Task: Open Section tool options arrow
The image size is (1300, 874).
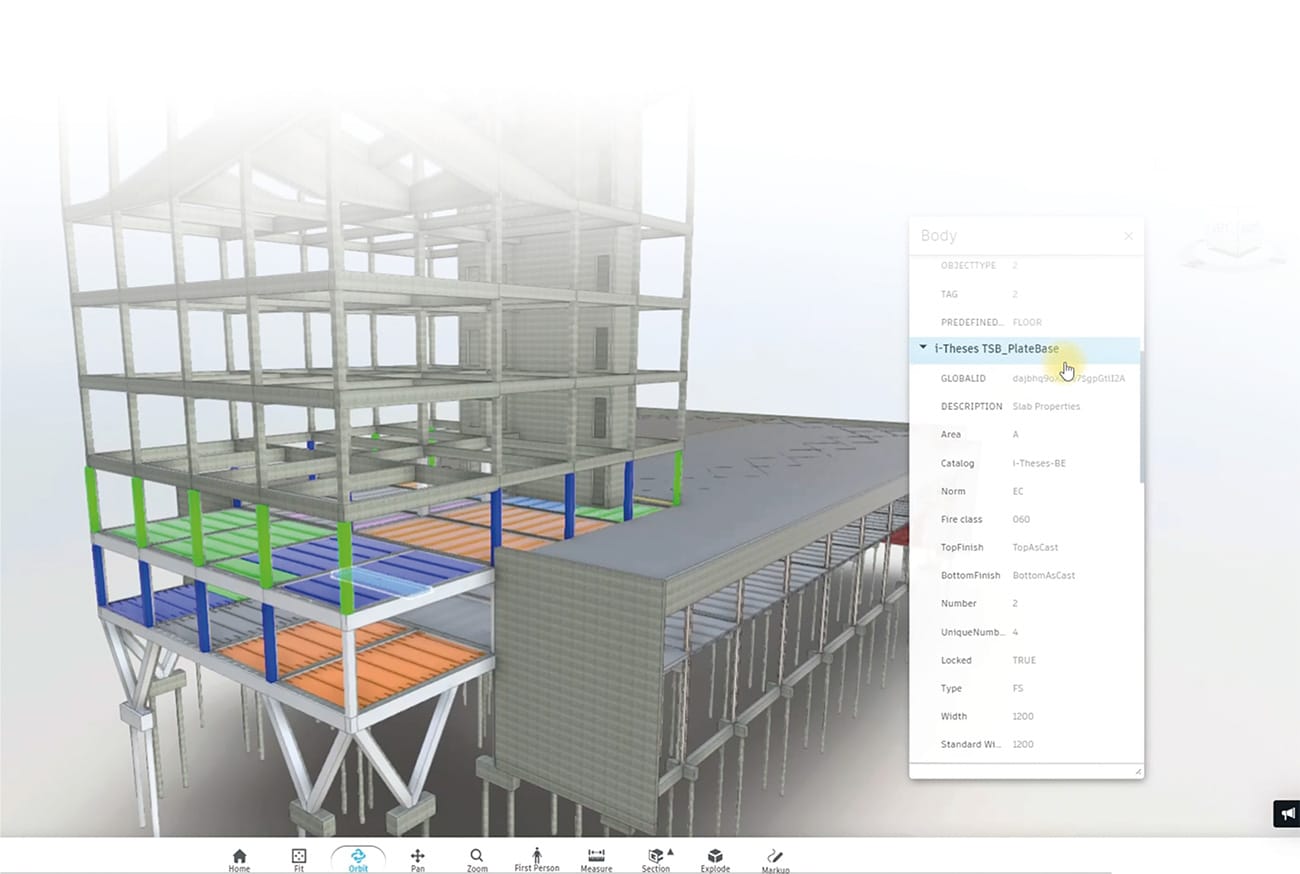Action: [x=670, y=852]
